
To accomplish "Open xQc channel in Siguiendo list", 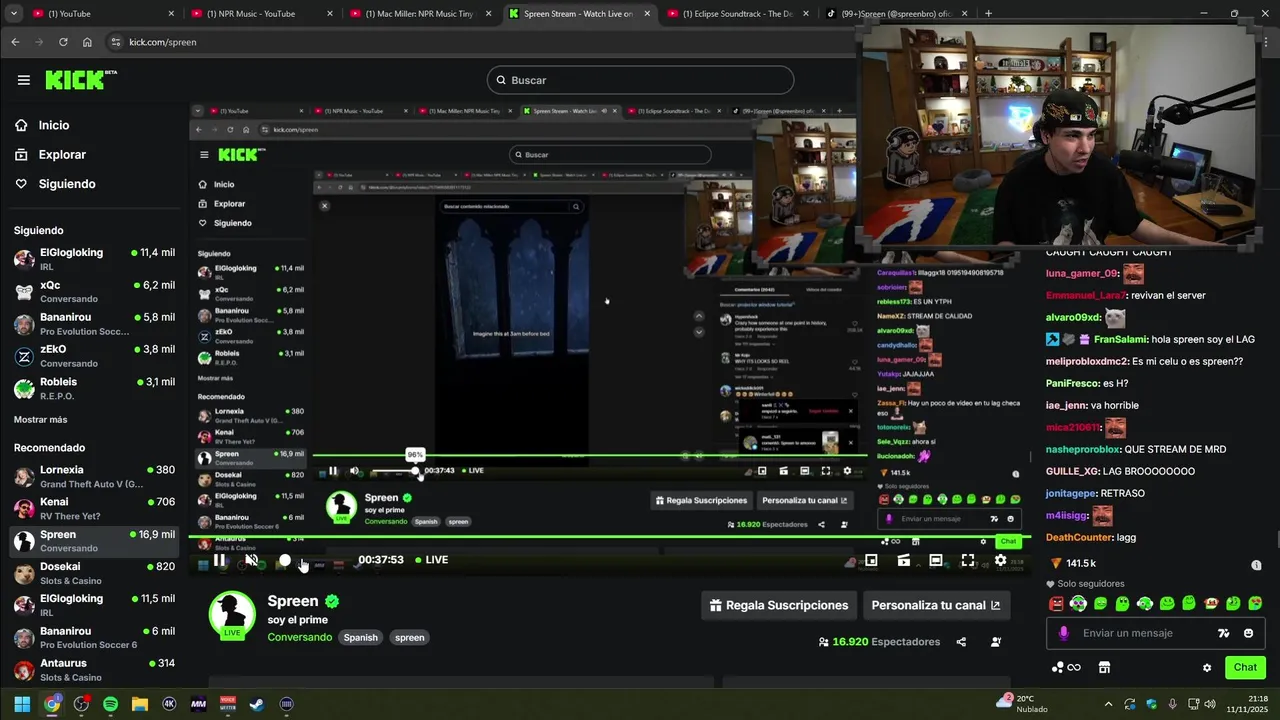I will [94, 291].
